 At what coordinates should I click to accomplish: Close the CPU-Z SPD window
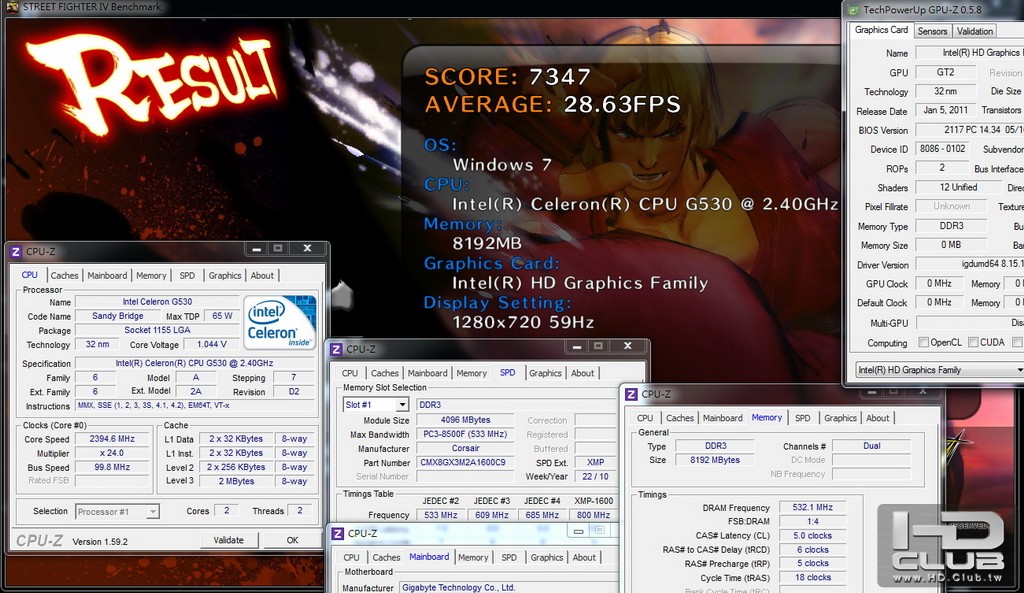click(628, 346)
